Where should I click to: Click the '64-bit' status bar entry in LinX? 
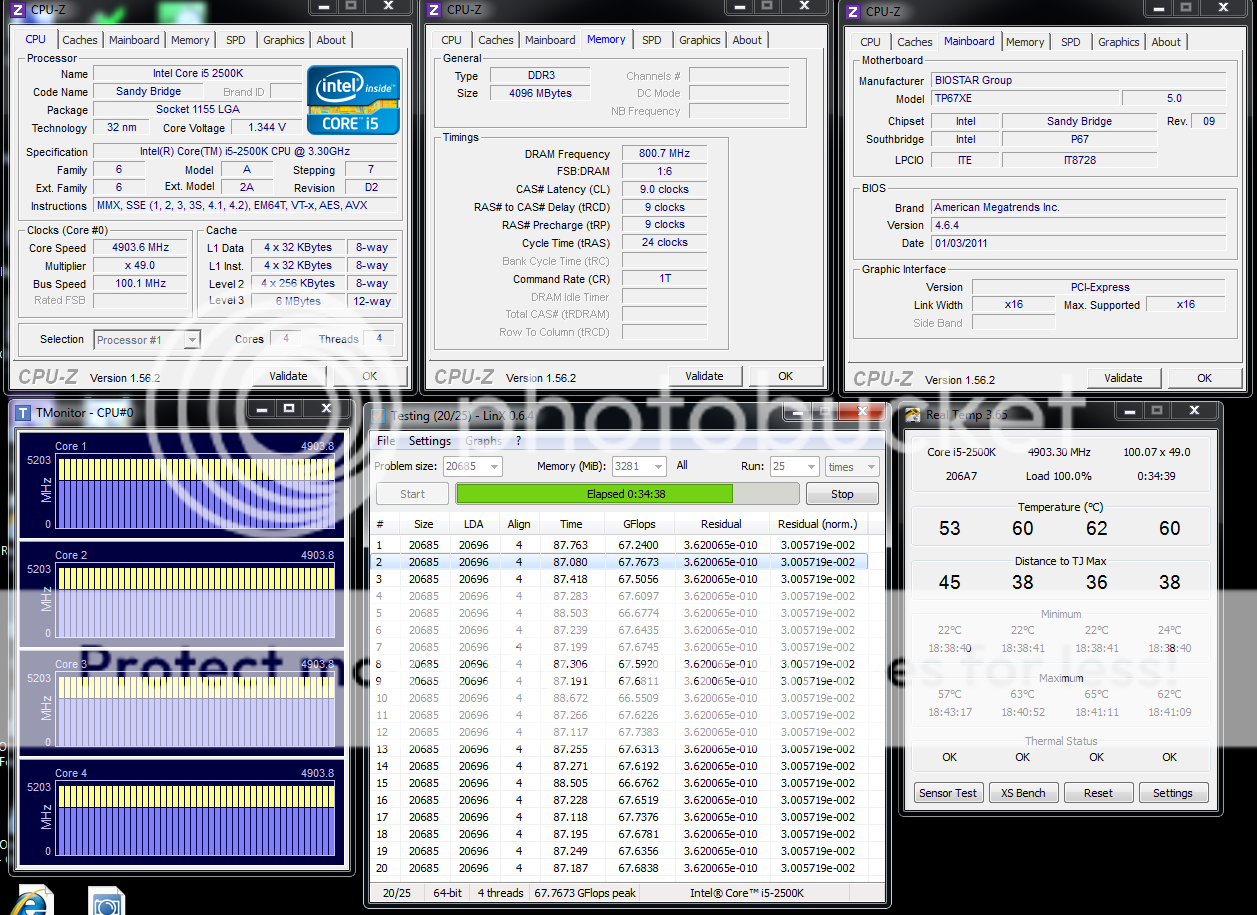coord(448,893)
